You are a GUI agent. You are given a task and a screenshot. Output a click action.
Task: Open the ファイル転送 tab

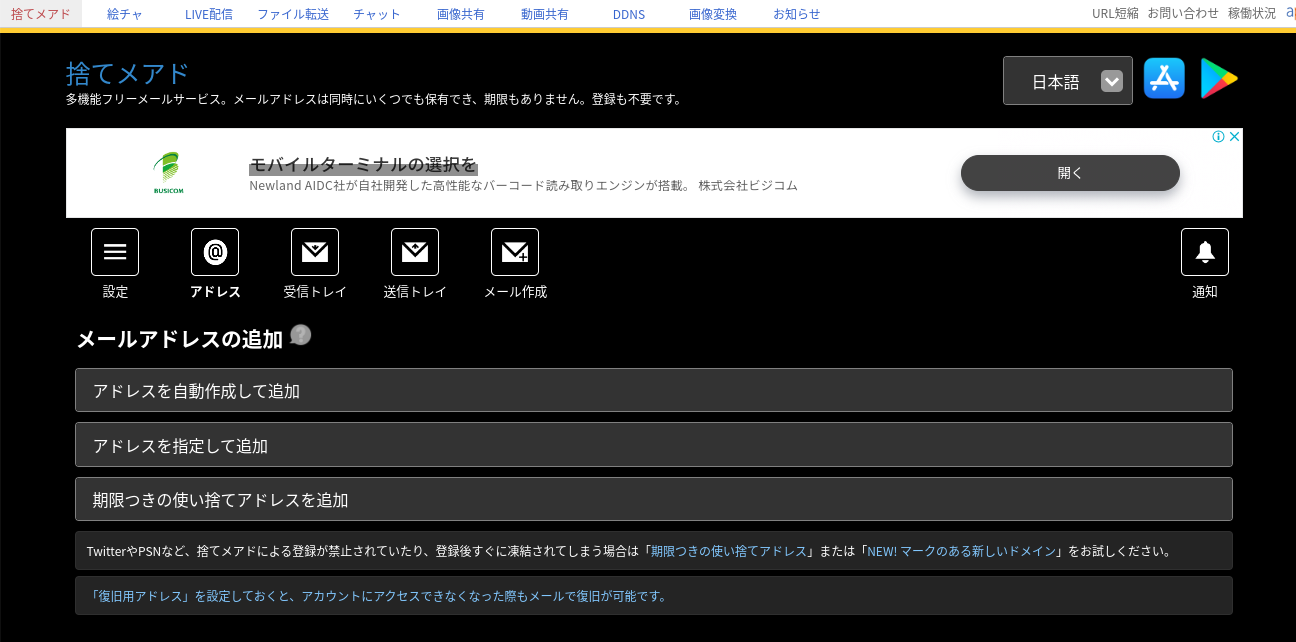[293, 14]
